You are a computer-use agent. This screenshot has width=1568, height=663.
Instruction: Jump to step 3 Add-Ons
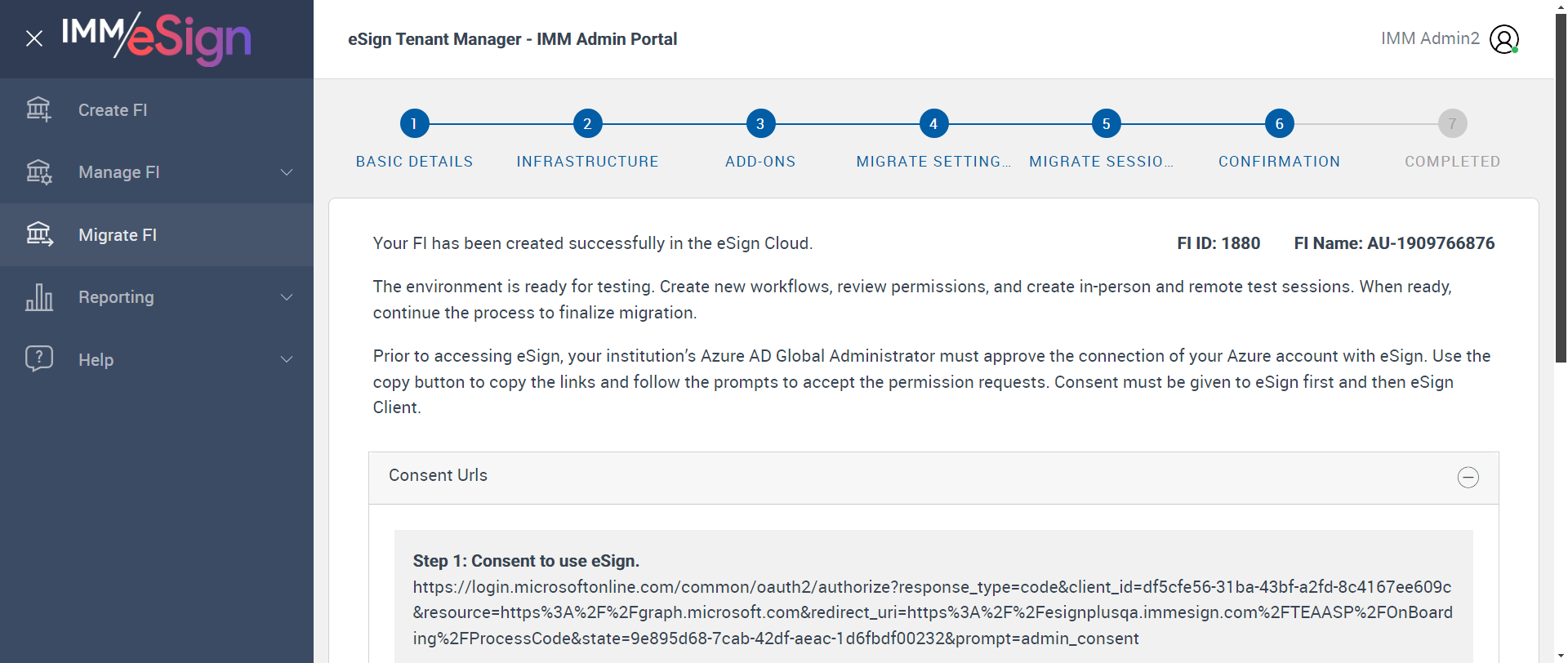coord(760,124)
